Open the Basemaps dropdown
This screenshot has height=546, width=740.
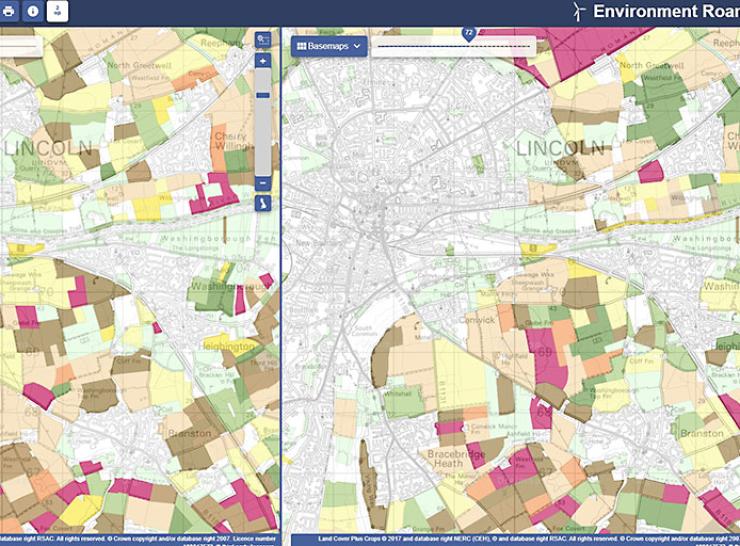click(329, 46)
